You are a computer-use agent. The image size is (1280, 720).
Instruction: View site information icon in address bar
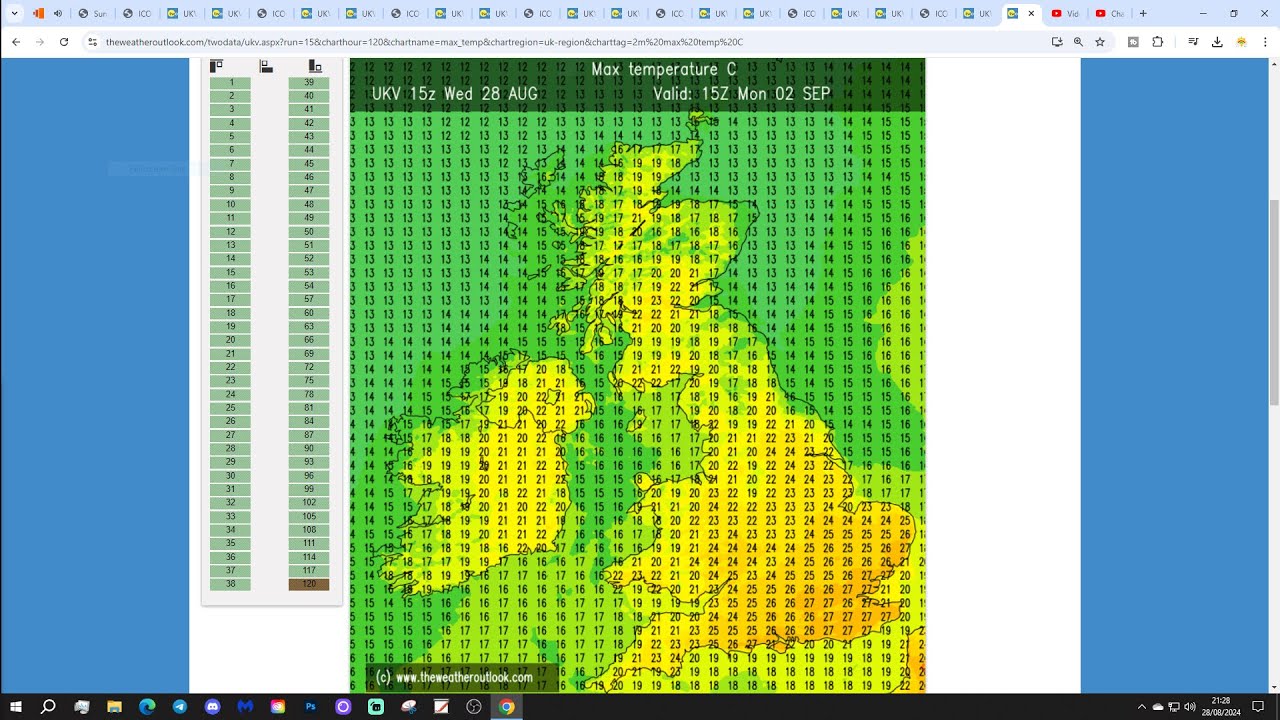click(x=92, y=42)
